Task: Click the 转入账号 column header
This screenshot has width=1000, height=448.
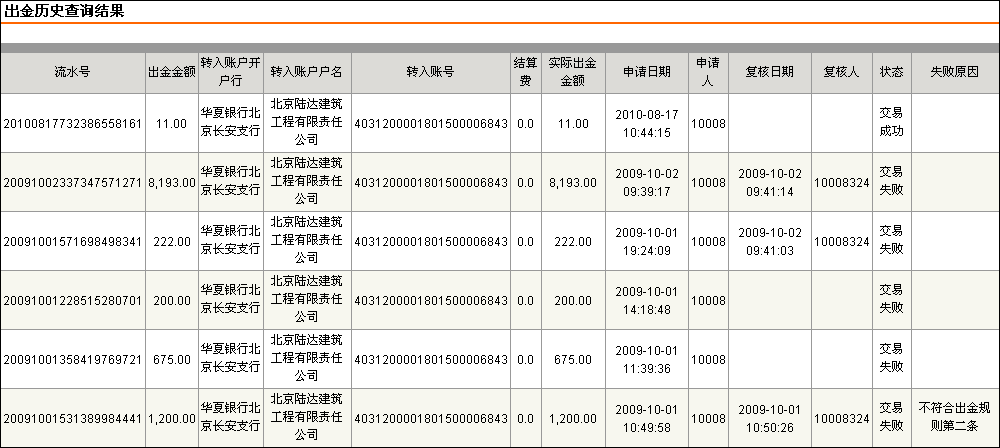Action: (x=430, y=72)
